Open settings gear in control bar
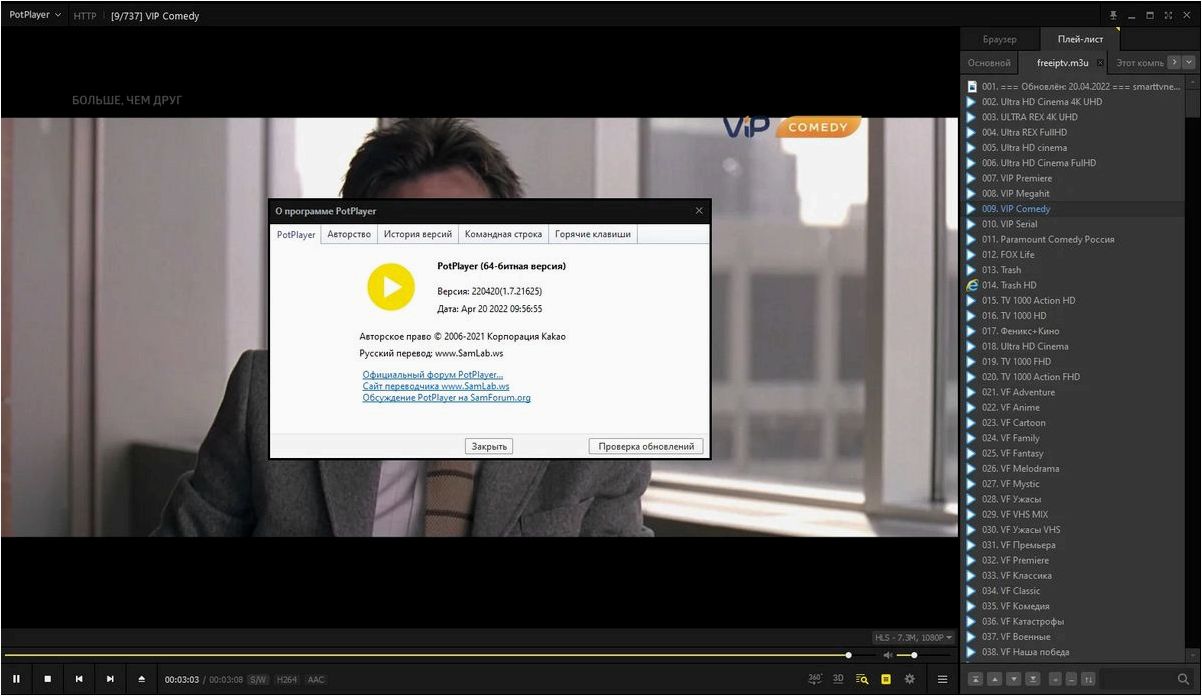1202x696 pixels. 909,679
